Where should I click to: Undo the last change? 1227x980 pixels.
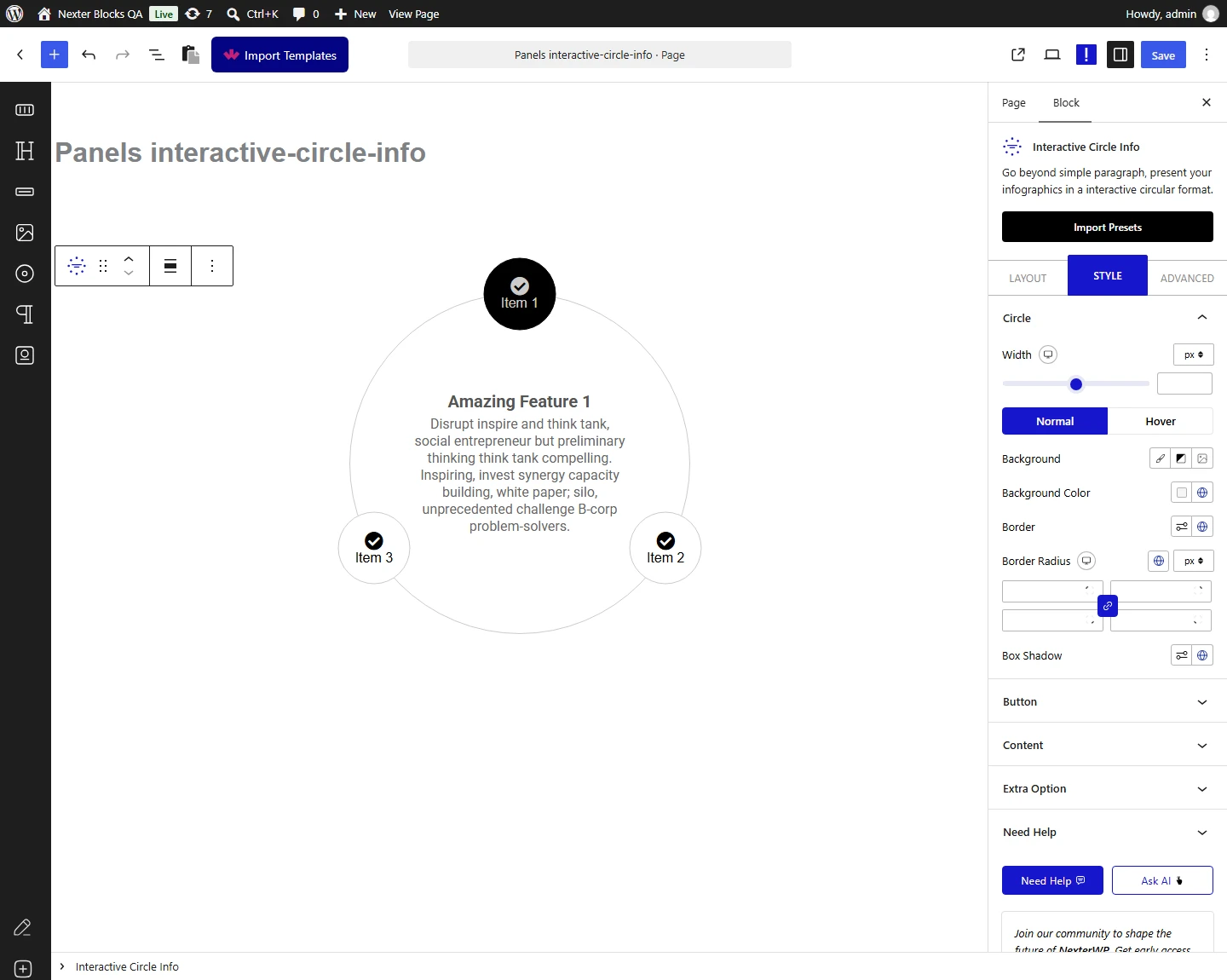89,55
